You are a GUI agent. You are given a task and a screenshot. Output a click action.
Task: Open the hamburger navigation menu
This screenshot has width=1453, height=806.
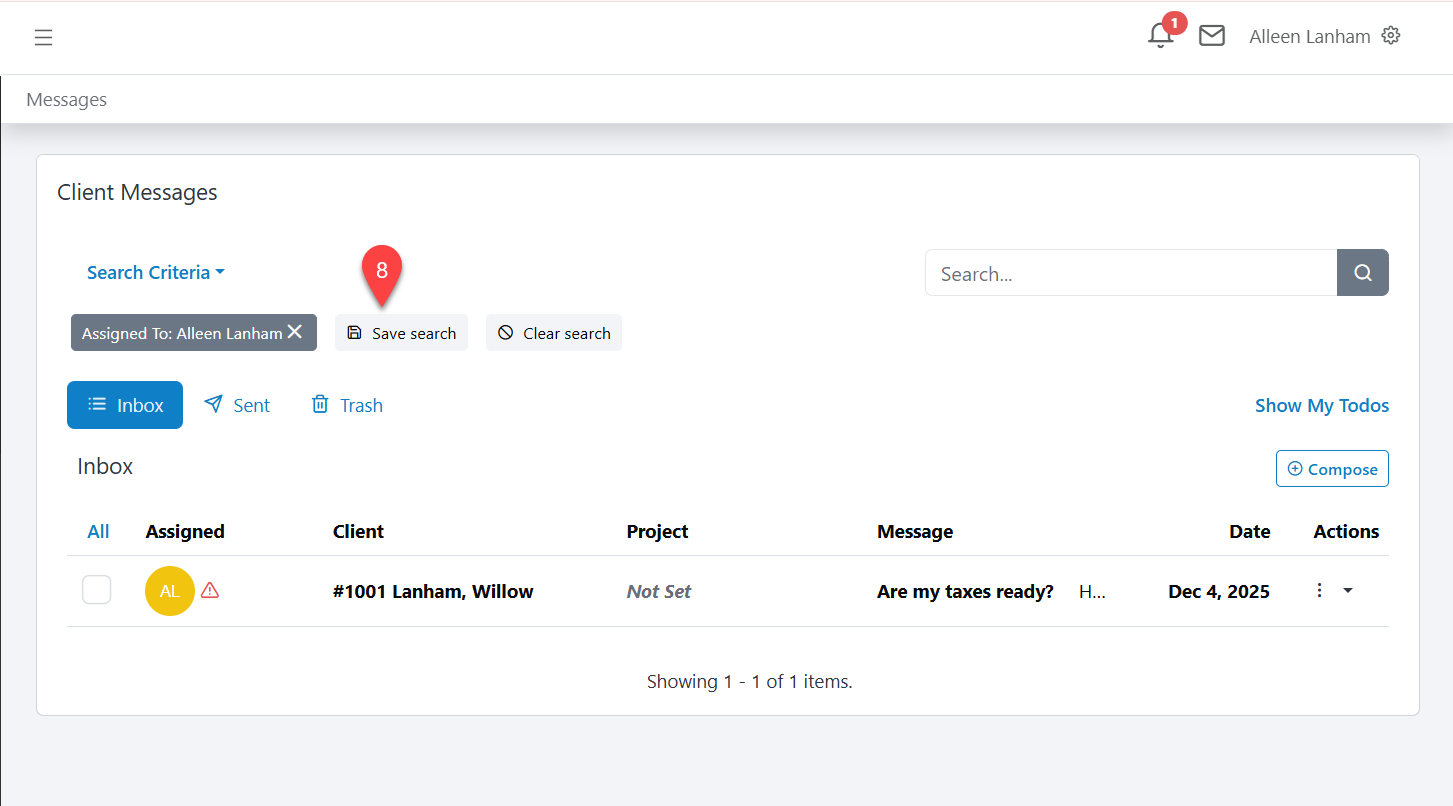coord(43,37)
